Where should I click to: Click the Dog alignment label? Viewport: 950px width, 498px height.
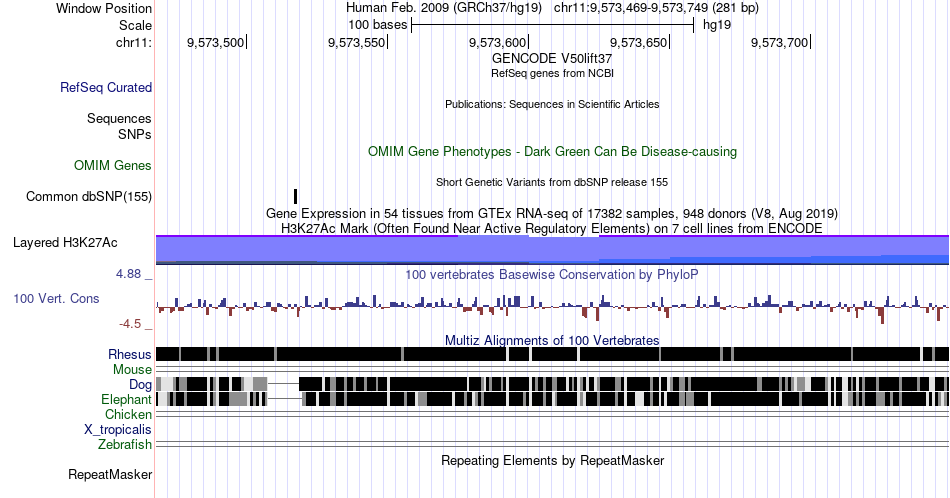[x=140, y=385]
